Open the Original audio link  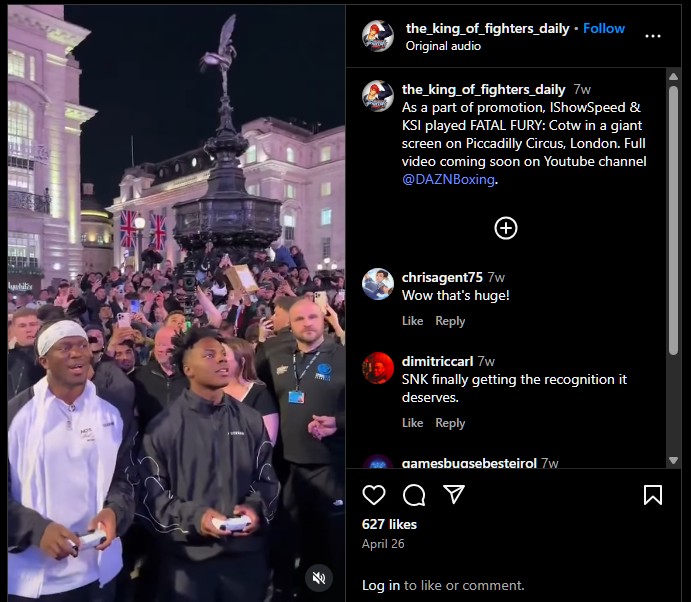pyautogui.click(x=443, y=46)
